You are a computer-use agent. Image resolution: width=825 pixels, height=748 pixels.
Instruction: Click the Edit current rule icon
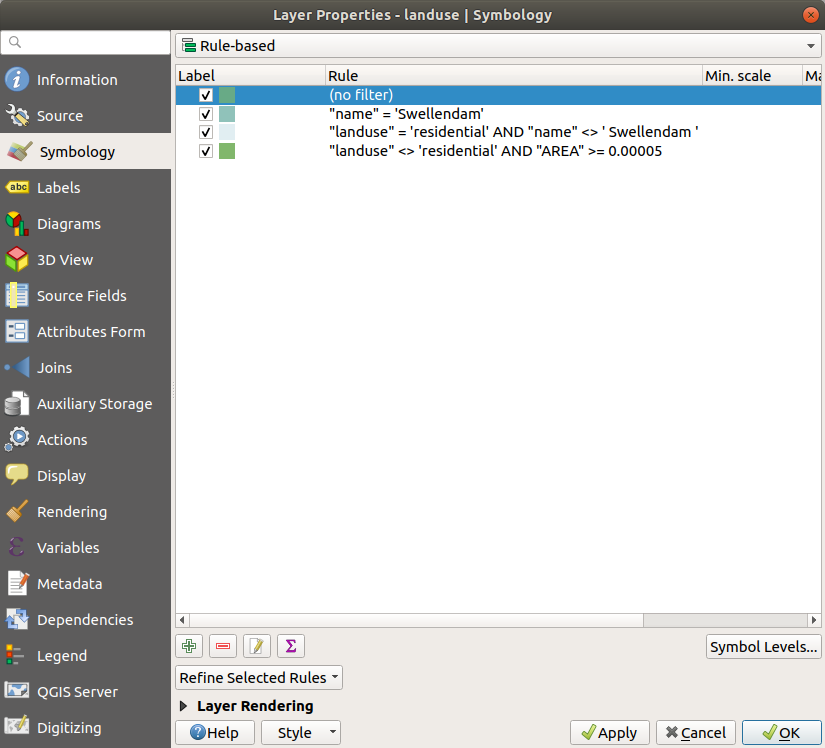[256, 646]
